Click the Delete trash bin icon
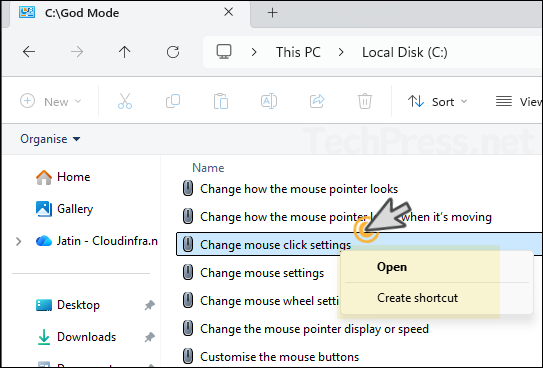This screenshot has height=368, width=543. (365, 101)
